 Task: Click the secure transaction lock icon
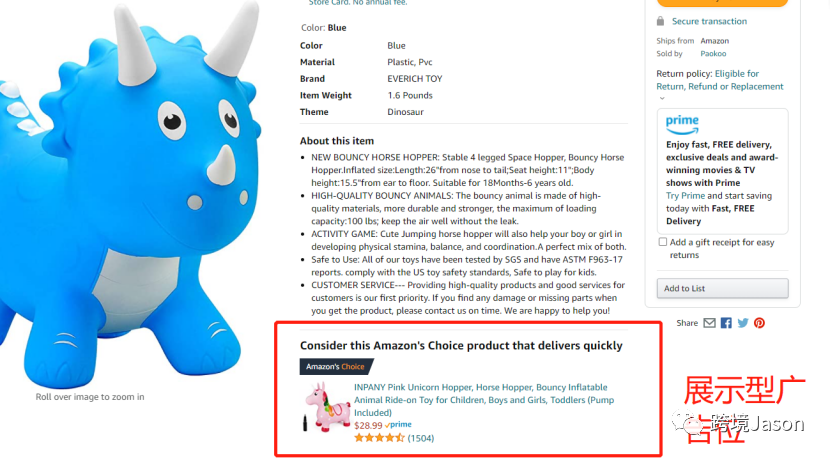660,21
